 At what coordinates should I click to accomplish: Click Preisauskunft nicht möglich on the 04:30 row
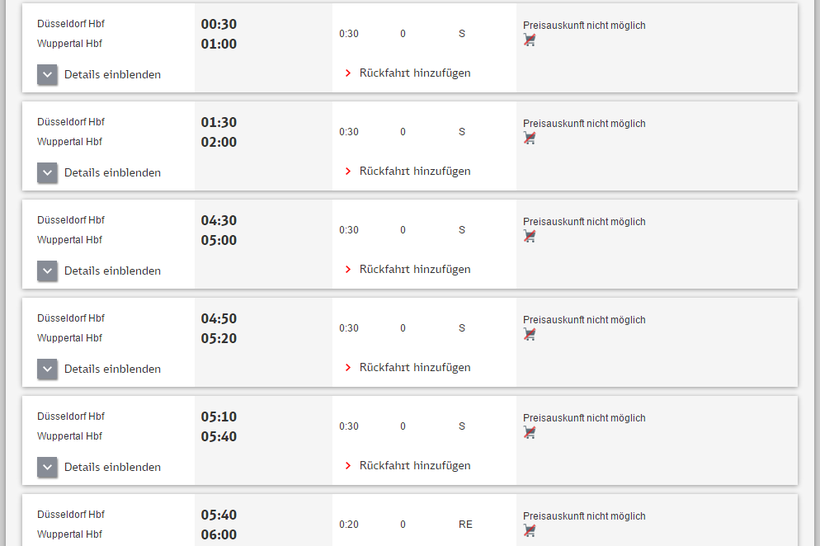pyautogui.click(x=584, y=222)
